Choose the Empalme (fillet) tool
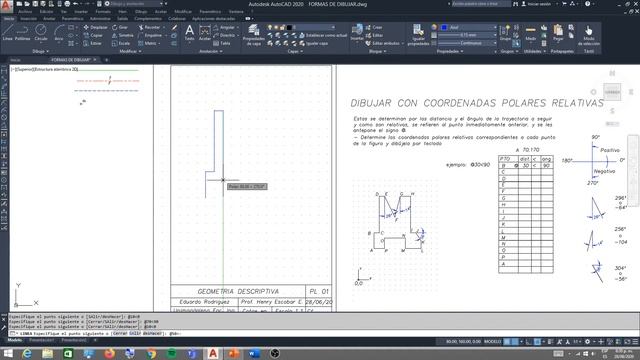Image resolution: width=640 pixels, height=360 pixels. click(x=150, y=36)
